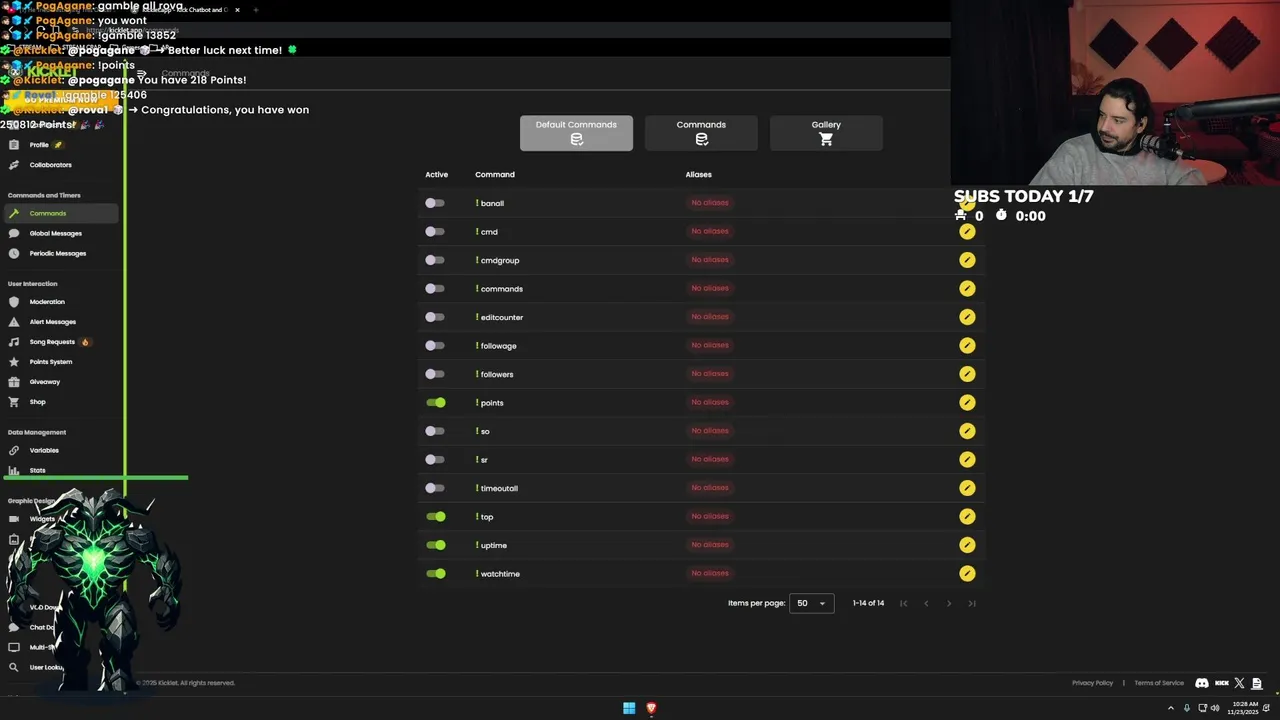Viewport: 1280px width, 720px height.
Task: Open the items per page dropdown
Action: coord(811,603)
